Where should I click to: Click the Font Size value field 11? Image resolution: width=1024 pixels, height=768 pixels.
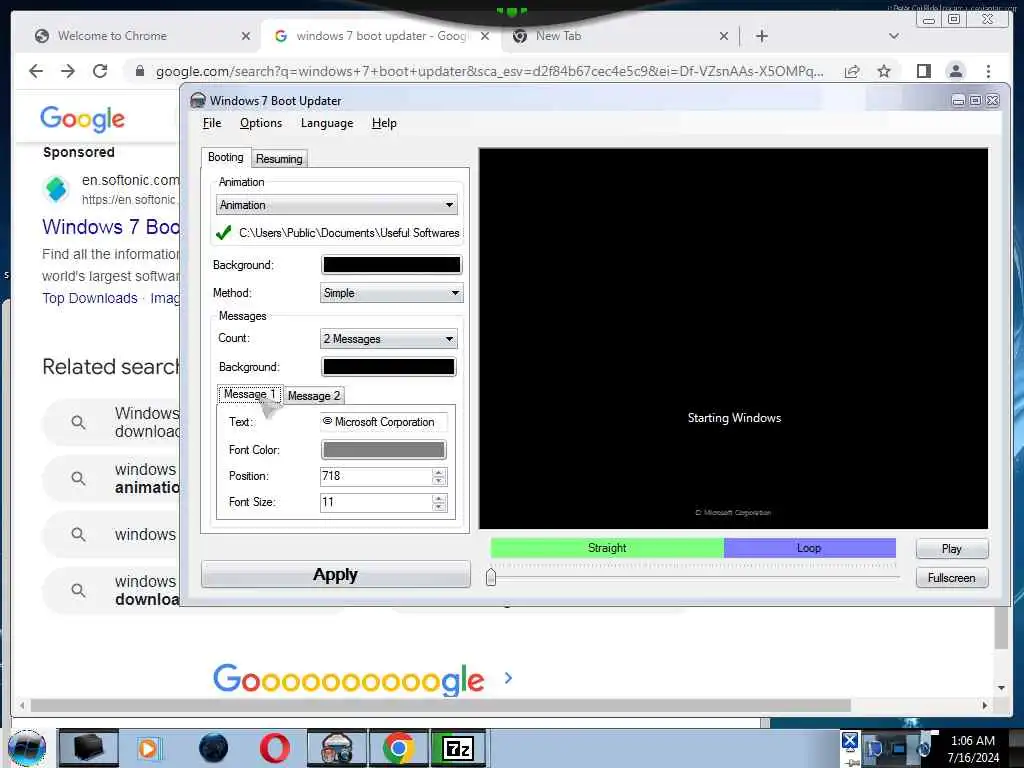coord(376,502)
